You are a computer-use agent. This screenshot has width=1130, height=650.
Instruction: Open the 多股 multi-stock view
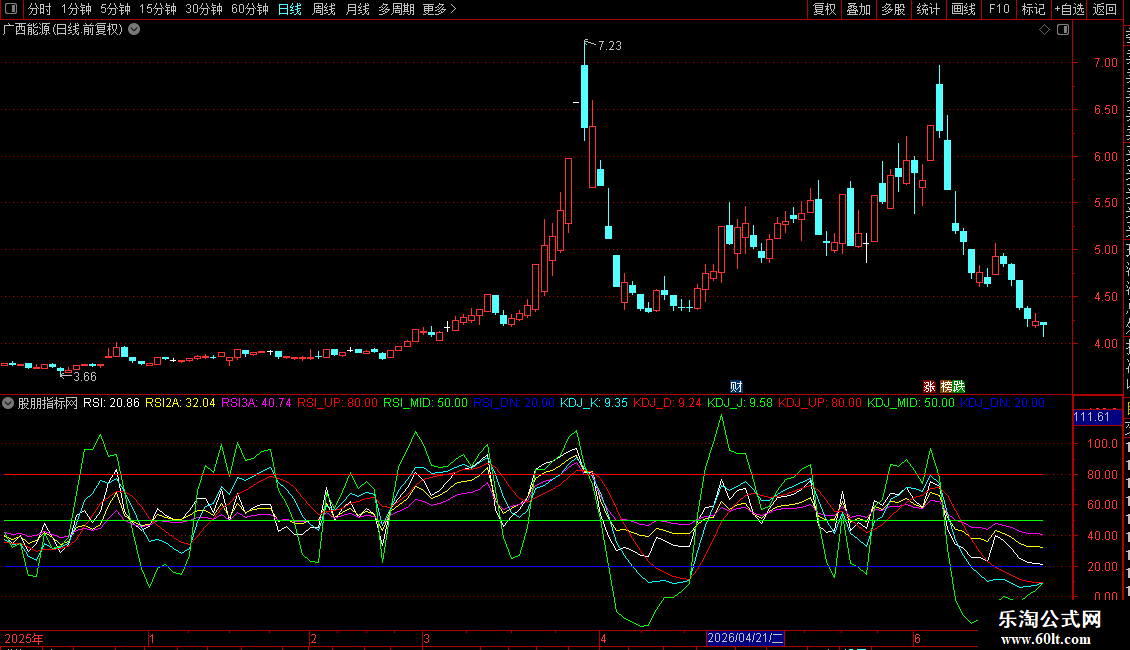pyautogui.click(x=893, y=9)
